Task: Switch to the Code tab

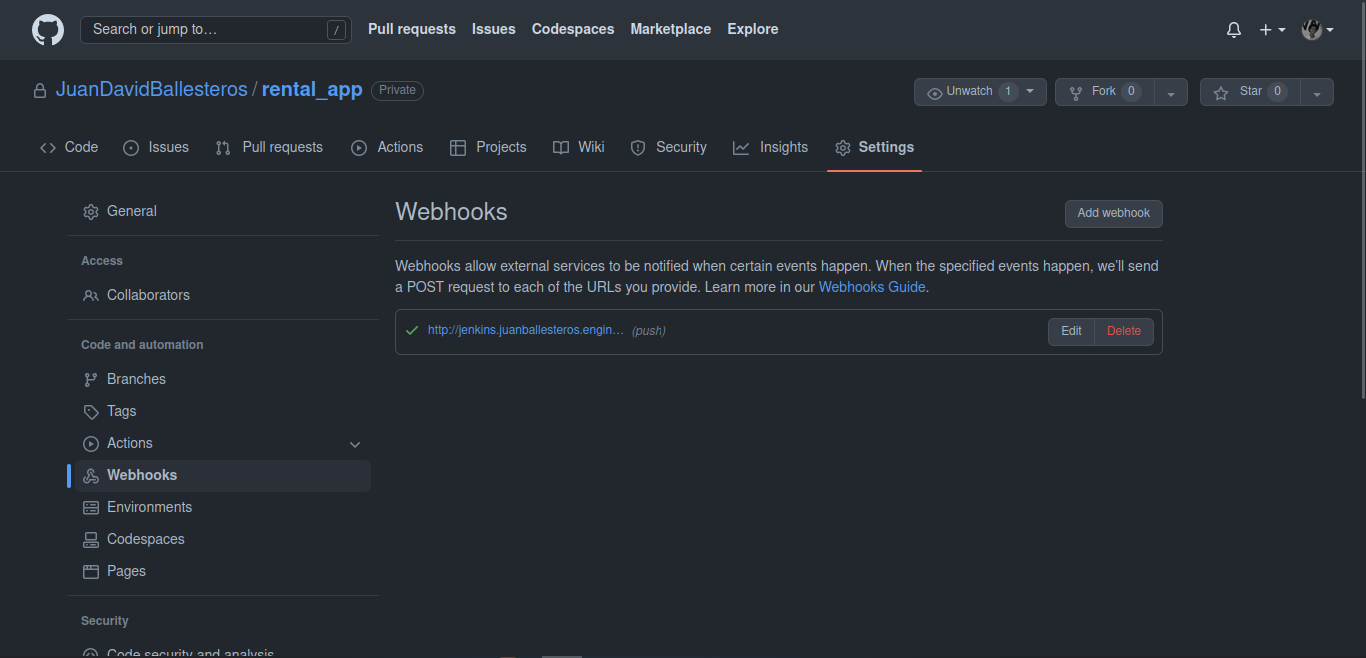Action: point(69,147)
